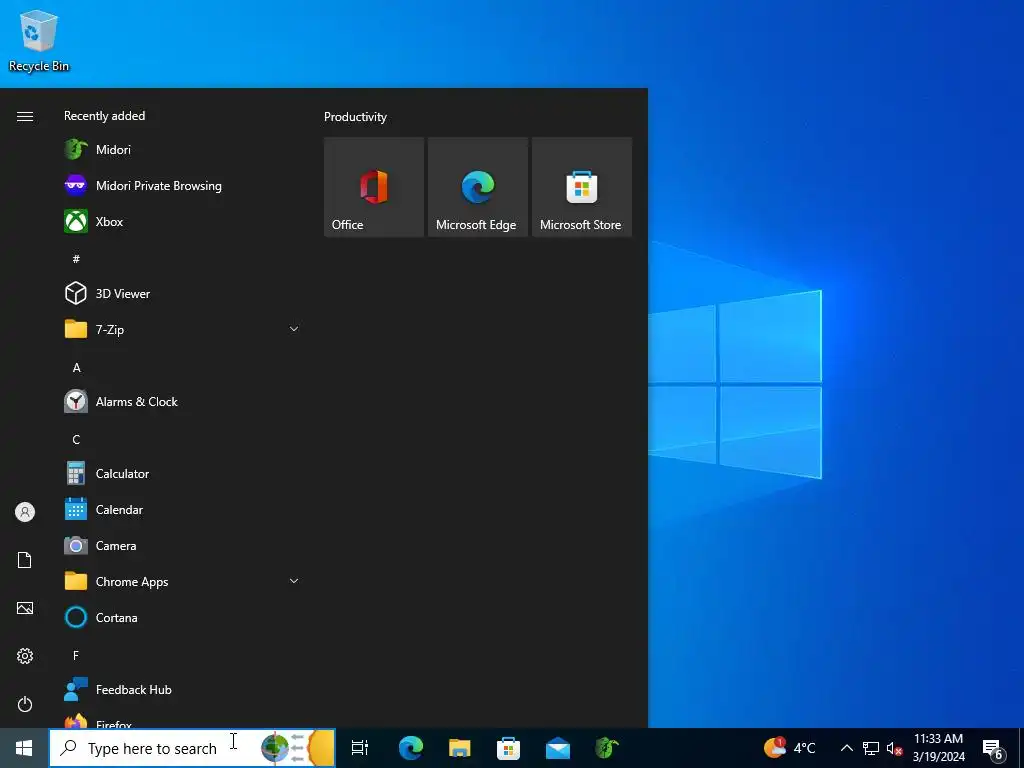
Task: Open File Explorer from taskbar
Action: [x=460, y=748]
